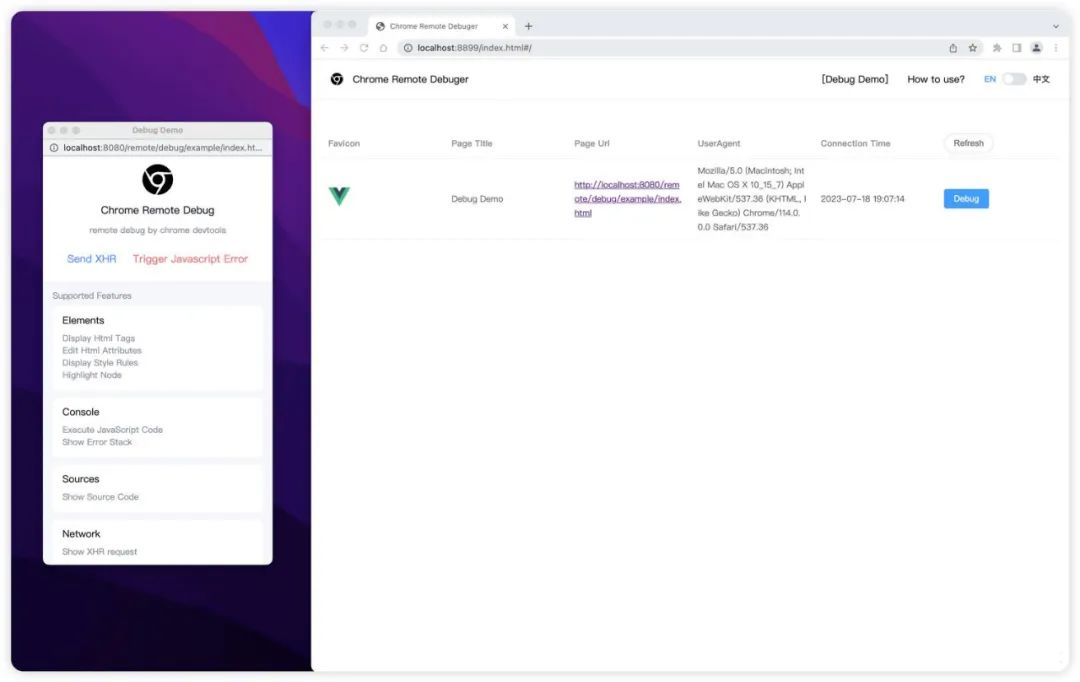Click Display Html Tags text
The height and width of the screenshot is (682, 1080).
click(98, 338)
